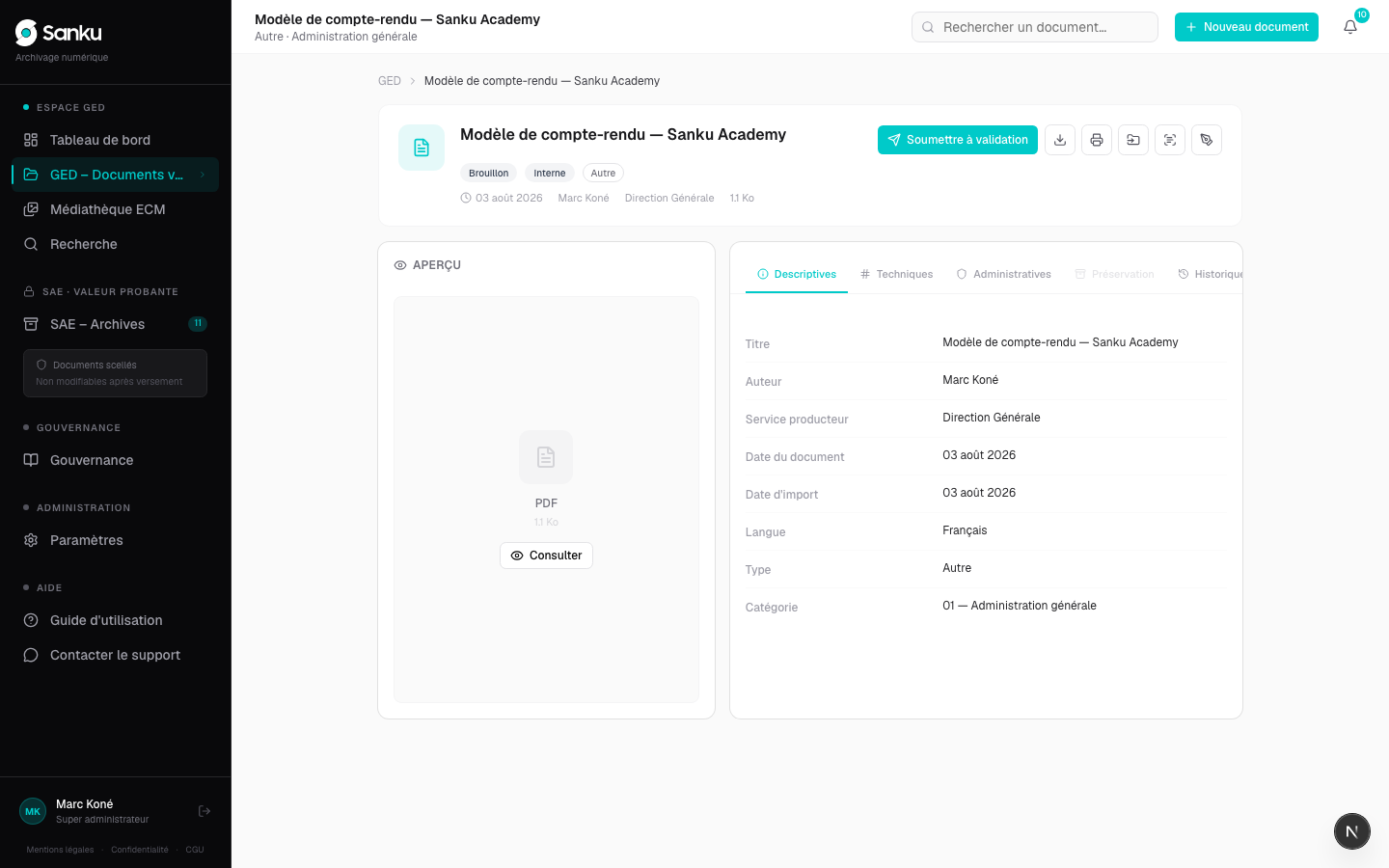Click the document file icon in header card
This screenshot has width=1389, height=868.
[x=422, y=148]
